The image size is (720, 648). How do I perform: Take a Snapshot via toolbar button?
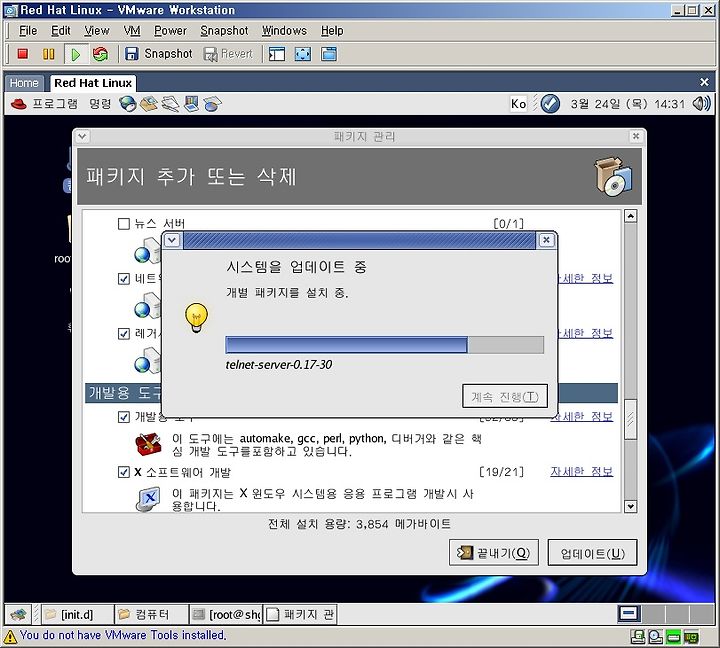point(159,54)
